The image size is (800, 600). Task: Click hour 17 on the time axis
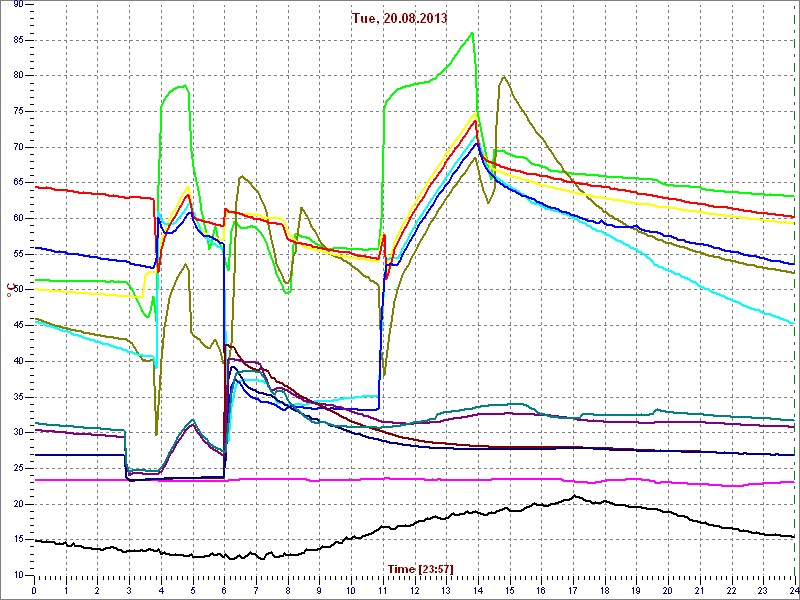pos(573,590)
